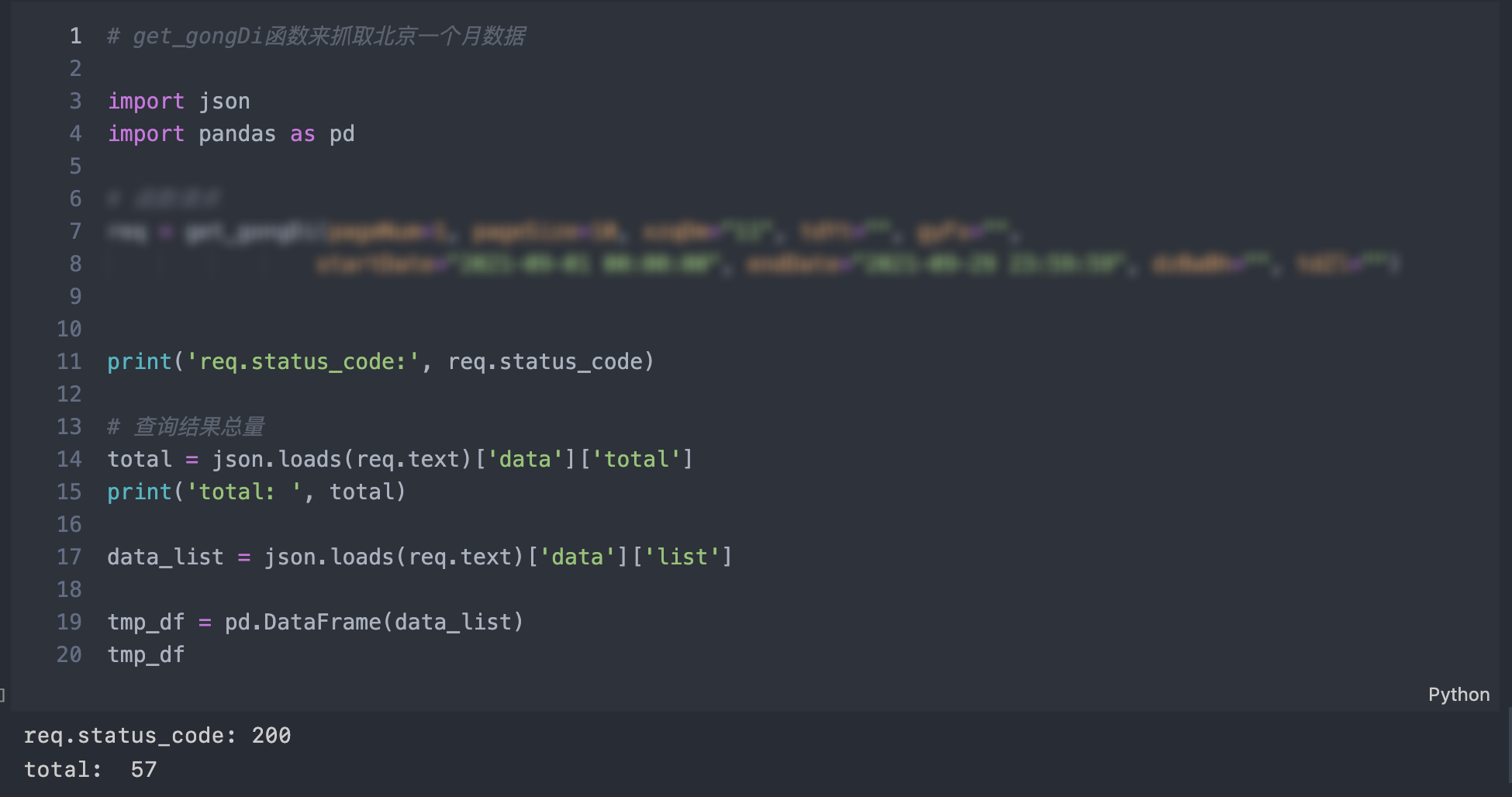The image size is (1512, 797).
Task: Click the tmp_df expression on line 20
Action: (145, 654)
